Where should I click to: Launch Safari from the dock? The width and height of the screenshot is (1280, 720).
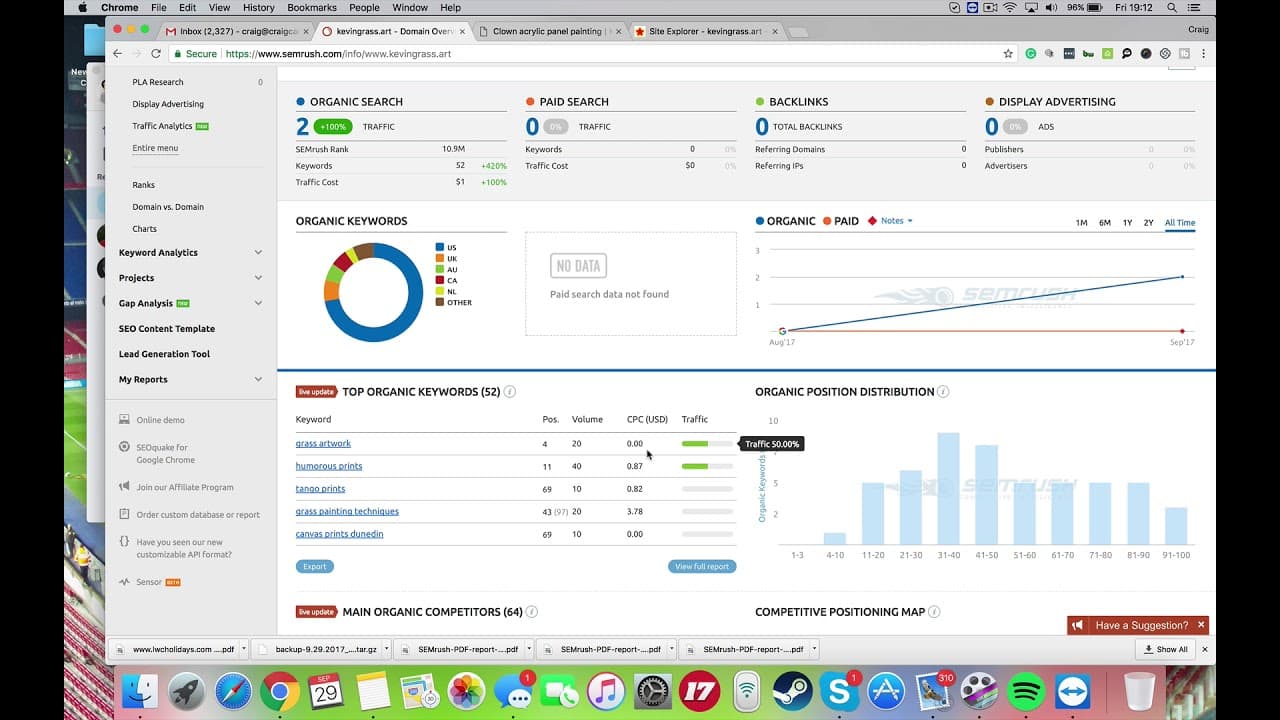click(233, 692)
